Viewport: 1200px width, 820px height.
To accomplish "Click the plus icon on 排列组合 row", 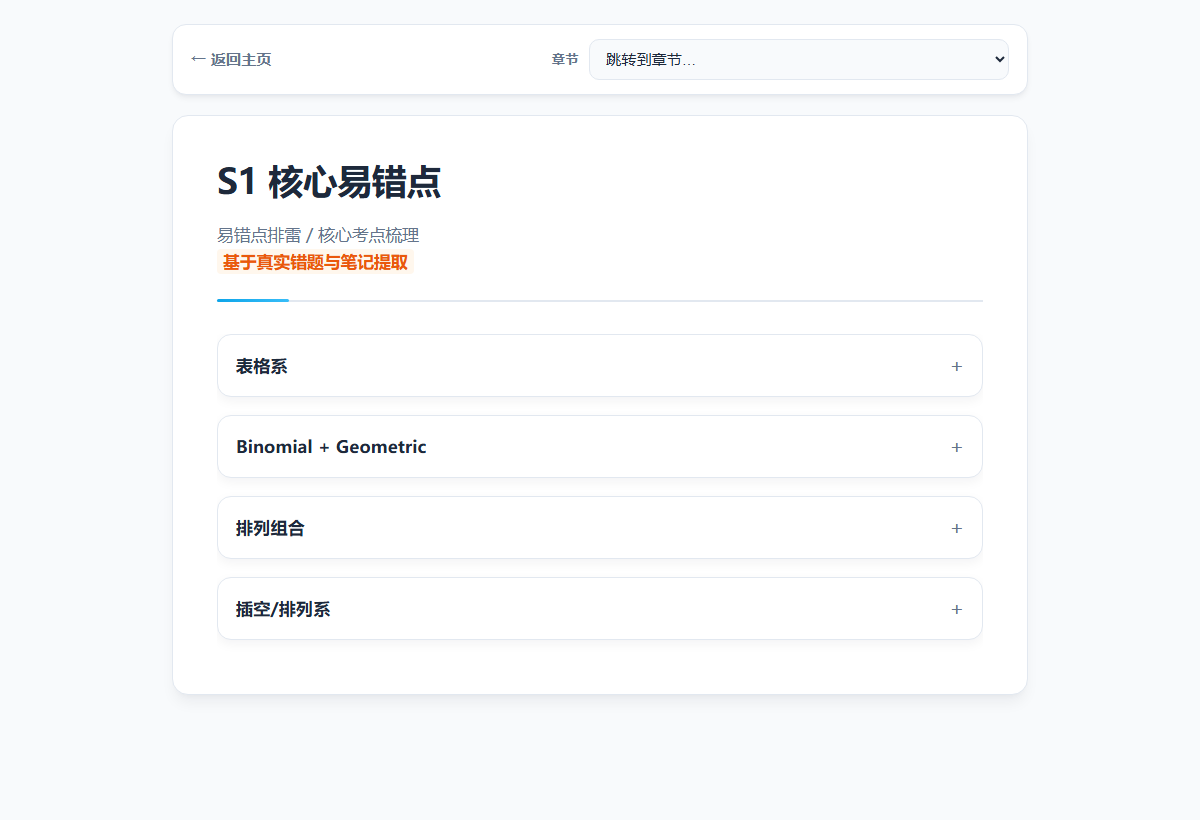I will coord(957,528).
